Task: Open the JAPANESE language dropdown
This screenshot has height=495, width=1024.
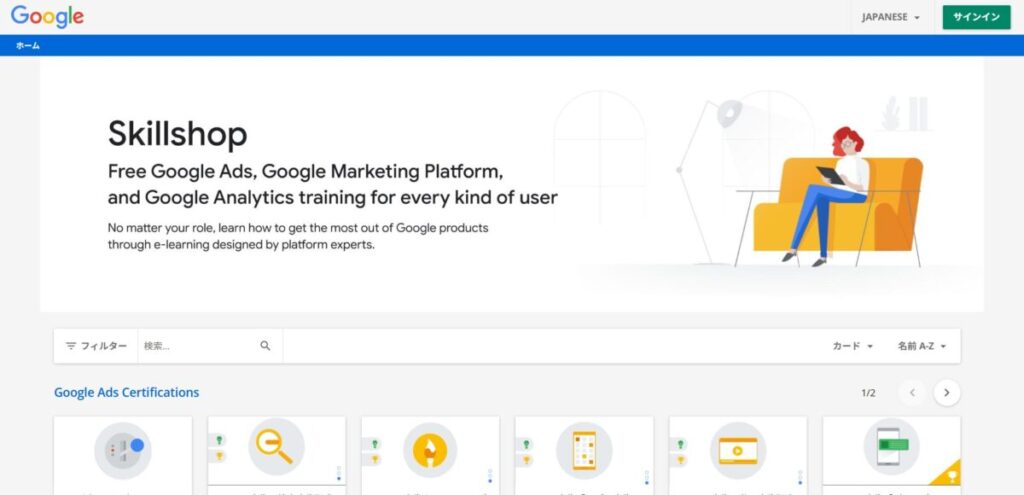Action: click(890, 17)
